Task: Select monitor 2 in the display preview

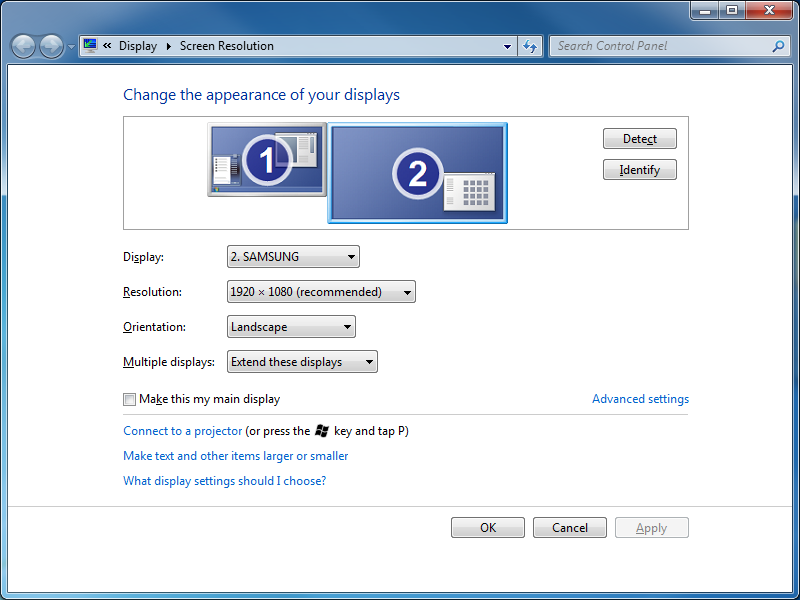Action: click(417, 173)
